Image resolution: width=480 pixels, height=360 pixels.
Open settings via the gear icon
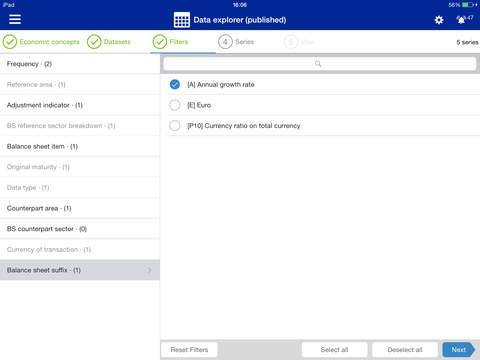[x=439, y=20]
